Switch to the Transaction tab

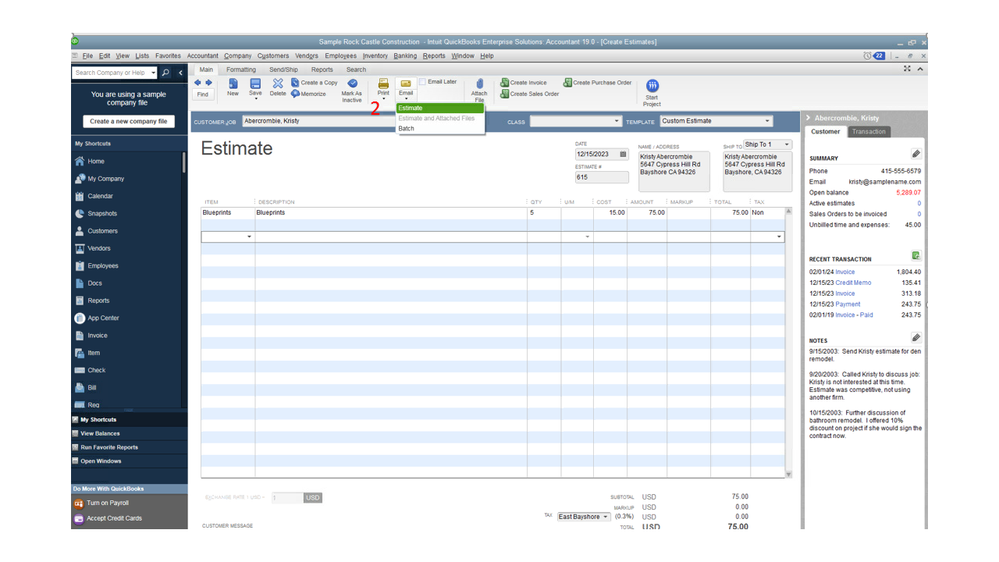click(868, 132)
